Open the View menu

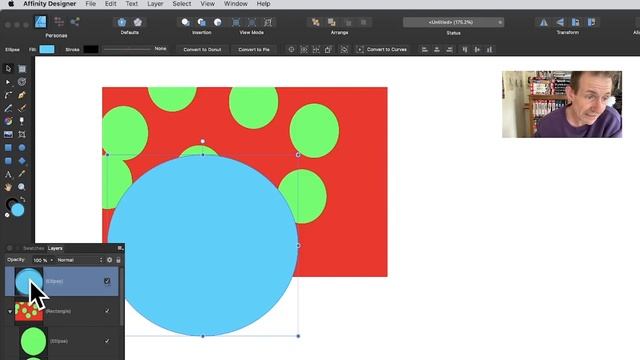coord(207,4)
